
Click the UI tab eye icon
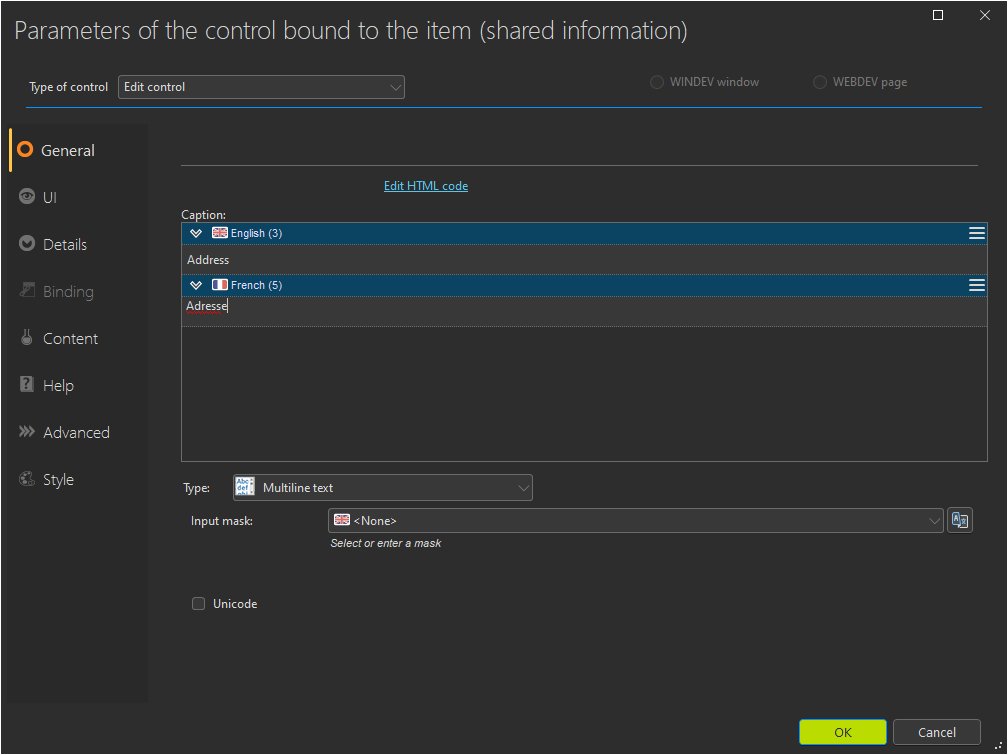[x=27, y=197]
